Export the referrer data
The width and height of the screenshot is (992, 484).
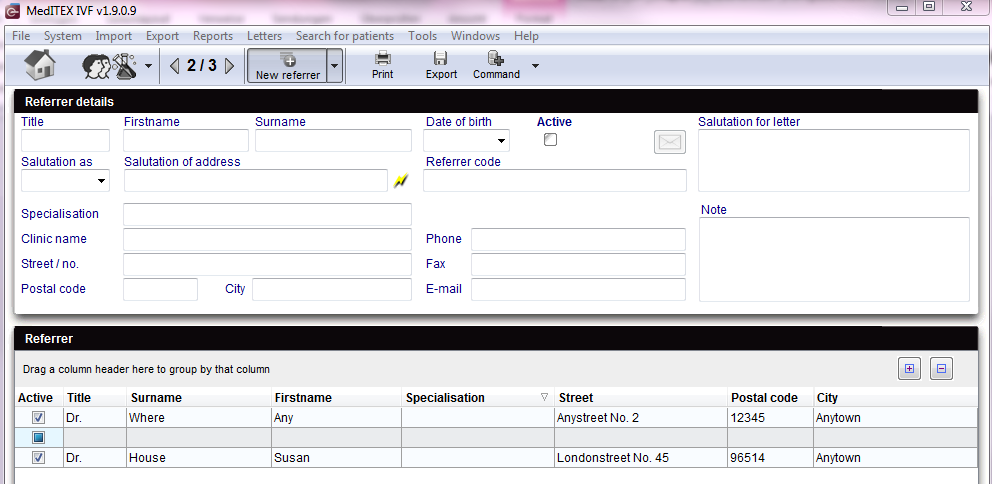(441, 66)
